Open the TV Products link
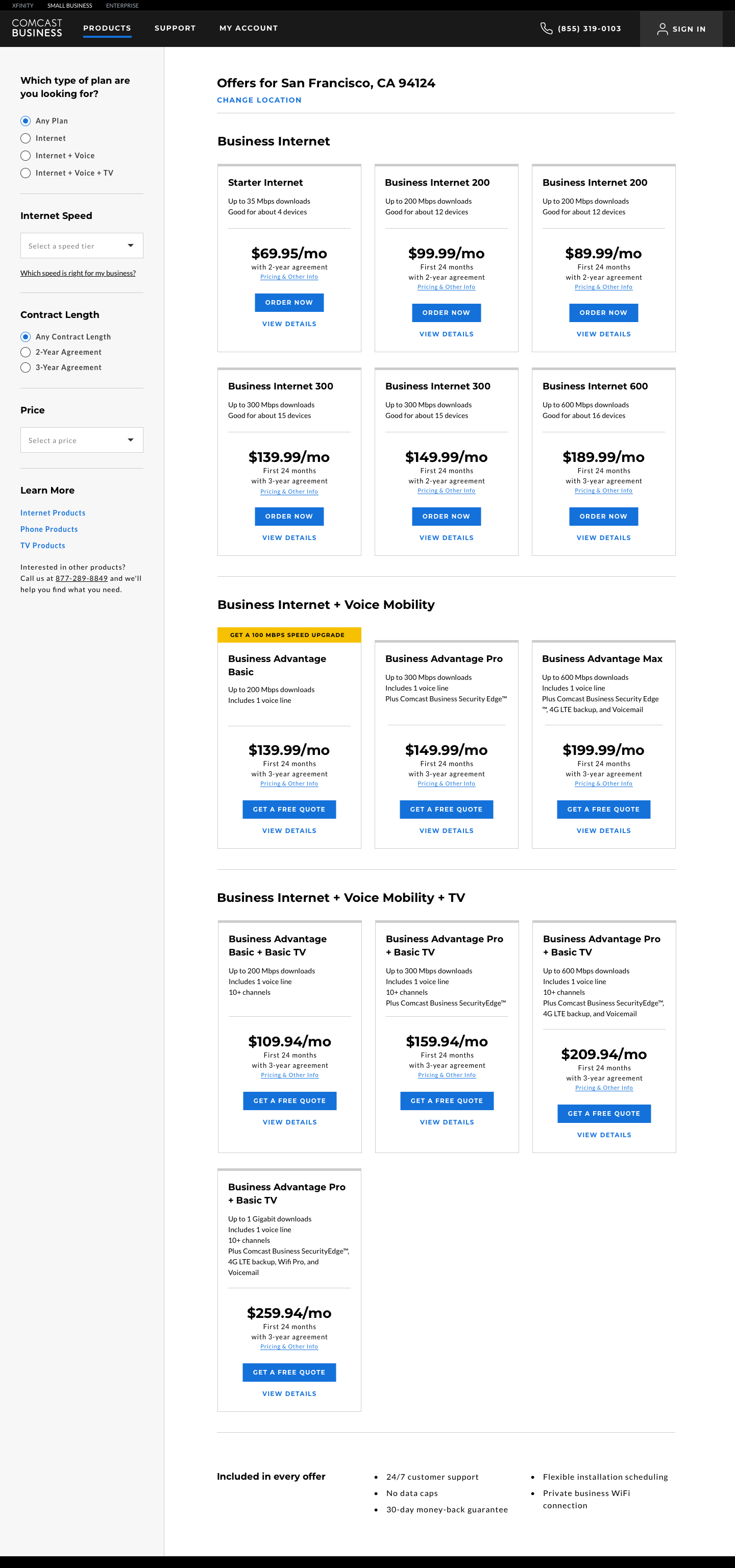 (42, 546)
